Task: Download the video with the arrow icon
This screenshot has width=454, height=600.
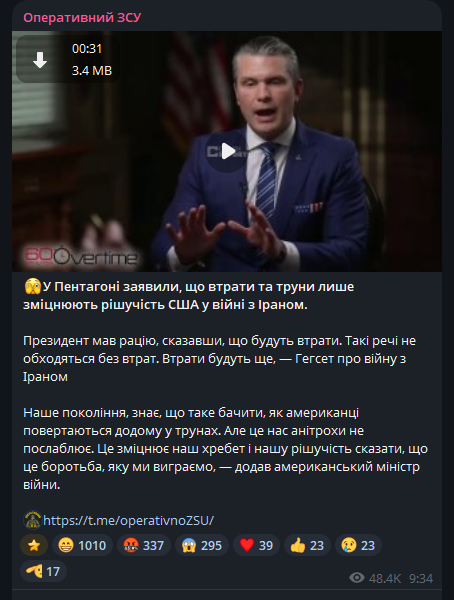Action: pyautogui.click(x=40, y=60)
